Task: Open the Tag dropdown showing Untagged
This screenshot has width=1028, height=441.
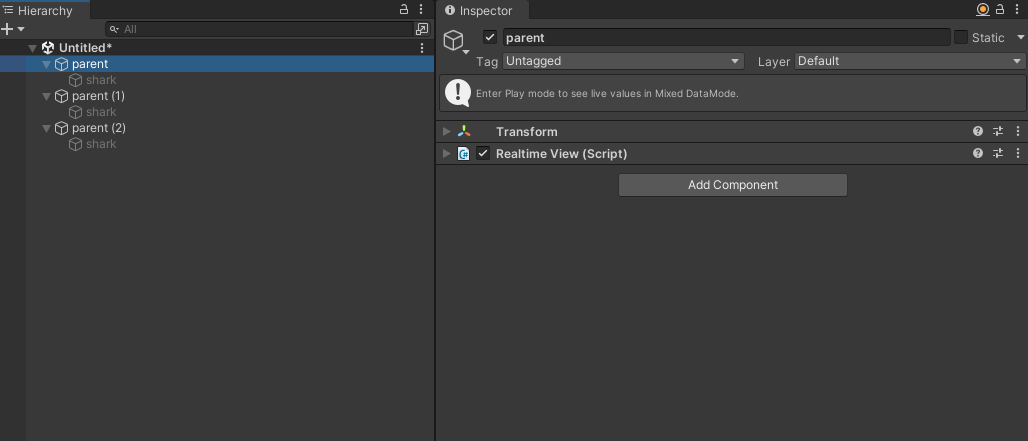Action: [623, 61]
